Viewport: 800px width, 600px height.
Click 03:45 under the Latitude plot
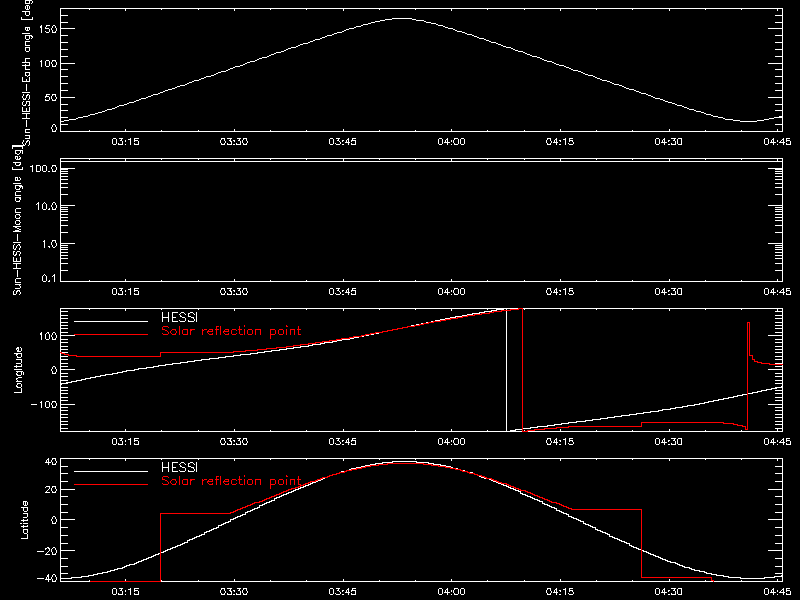click(342, 592)
